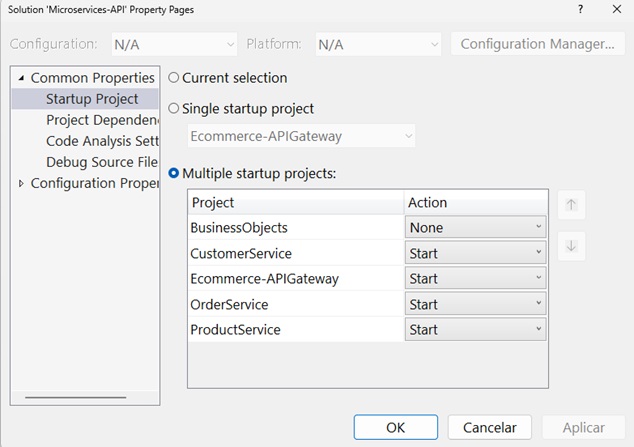Click the move up arrow button
The height and width of the screenshot is (447, 634).
click(570, 205)
